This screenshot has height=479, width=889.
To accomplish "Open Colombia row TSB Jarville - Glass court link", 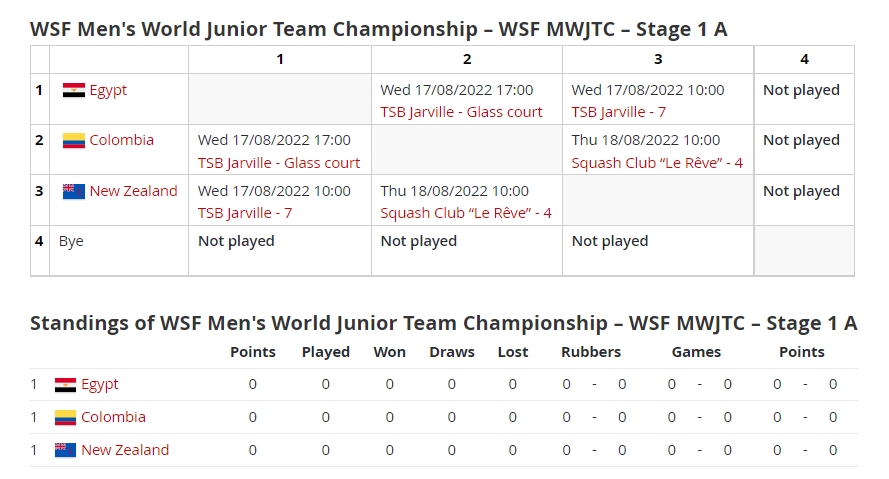I will pyautogui.click(x=279, y=162).
